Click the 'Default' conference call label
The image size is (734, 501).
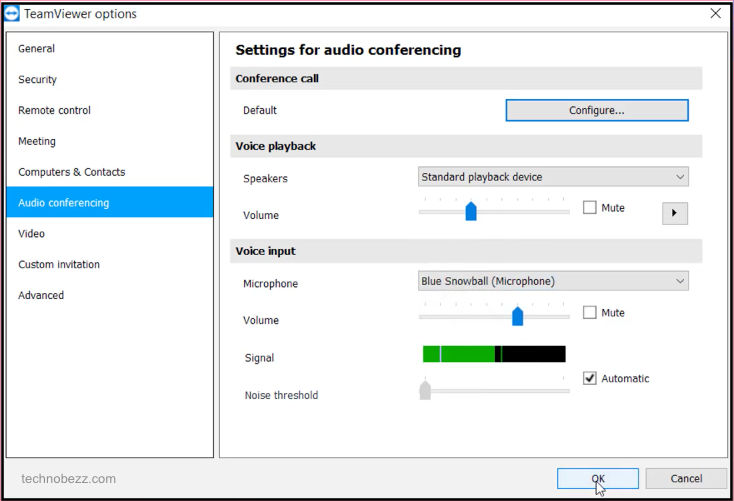click(x=260, y=111)
